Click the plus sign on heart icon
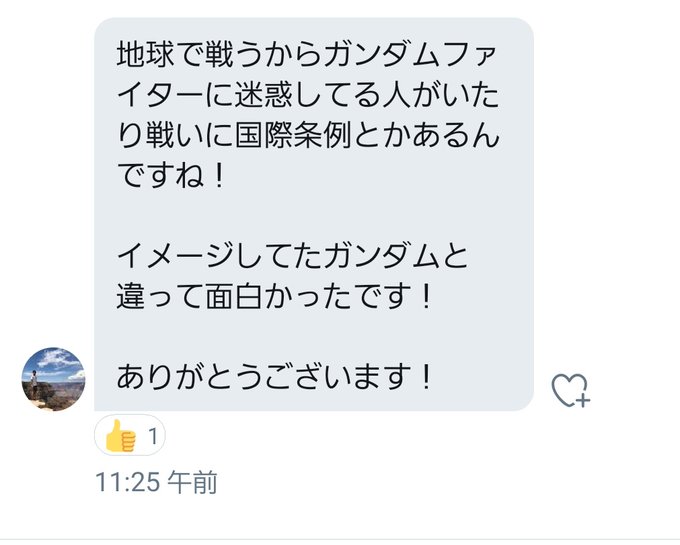The width and height of the screenshot is (680, 545). 583,400
